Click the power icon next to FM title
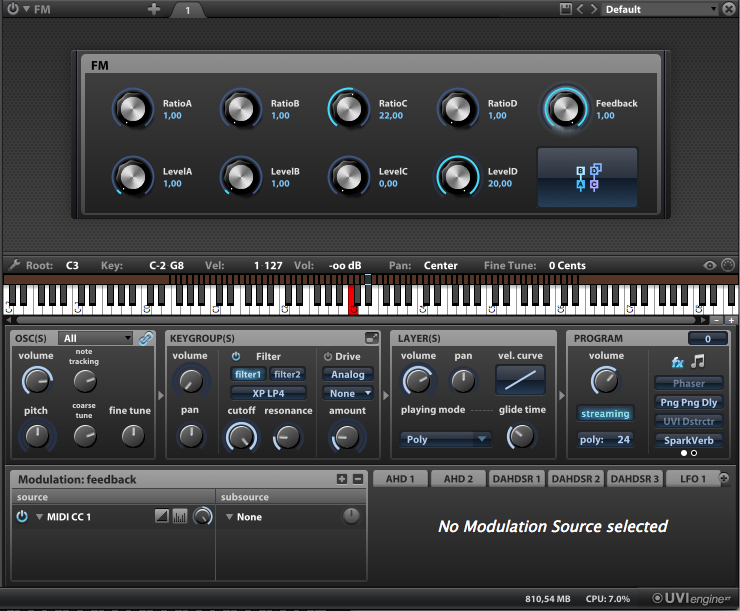This screenshot has height=611, width=740. click(x=13, y=8)
